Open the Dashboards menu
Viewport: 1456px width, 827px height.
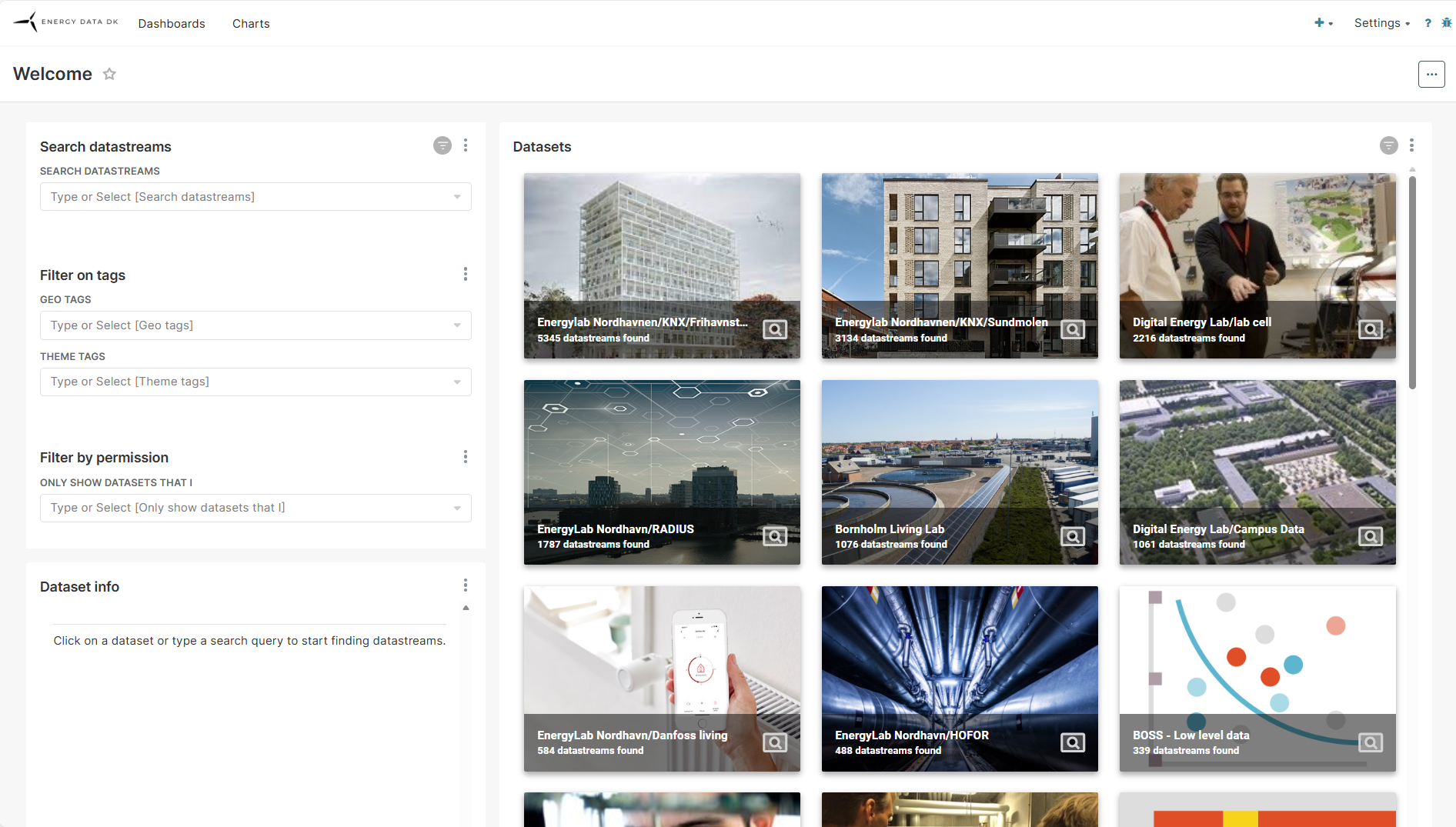tap(172, 24)
